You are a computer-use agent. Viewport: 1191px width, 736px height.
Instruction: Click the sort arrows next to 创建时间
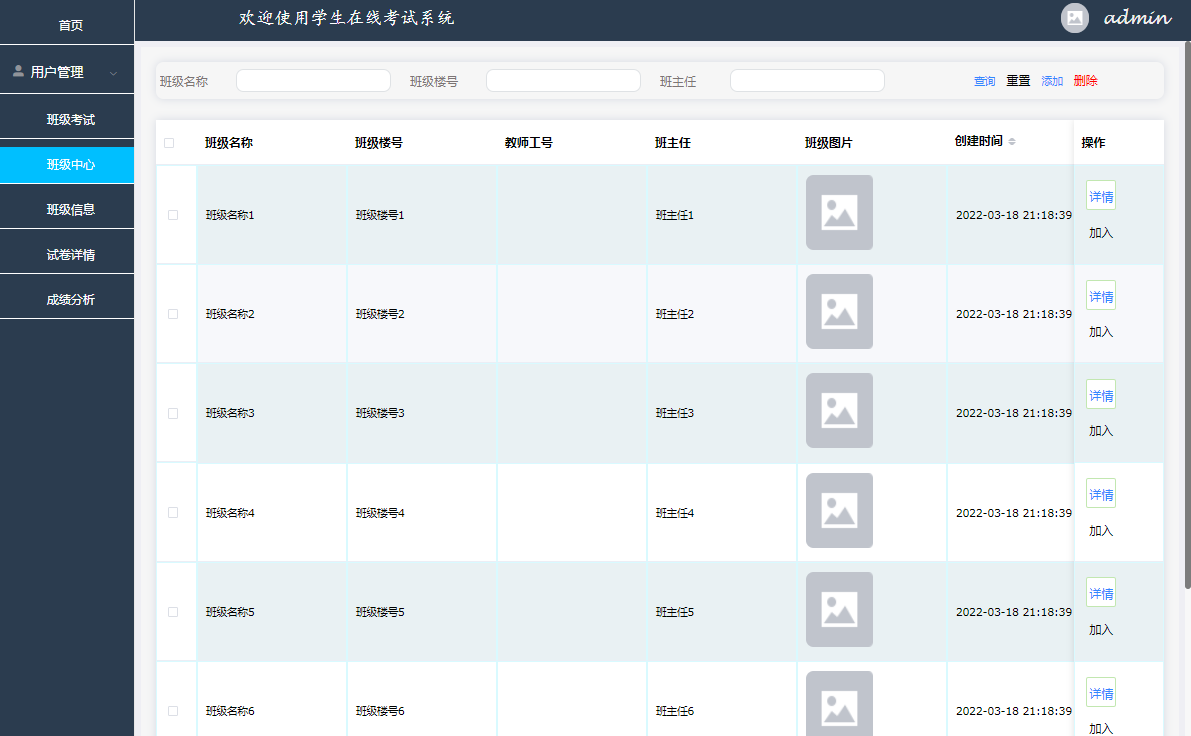coord(1012,141)
